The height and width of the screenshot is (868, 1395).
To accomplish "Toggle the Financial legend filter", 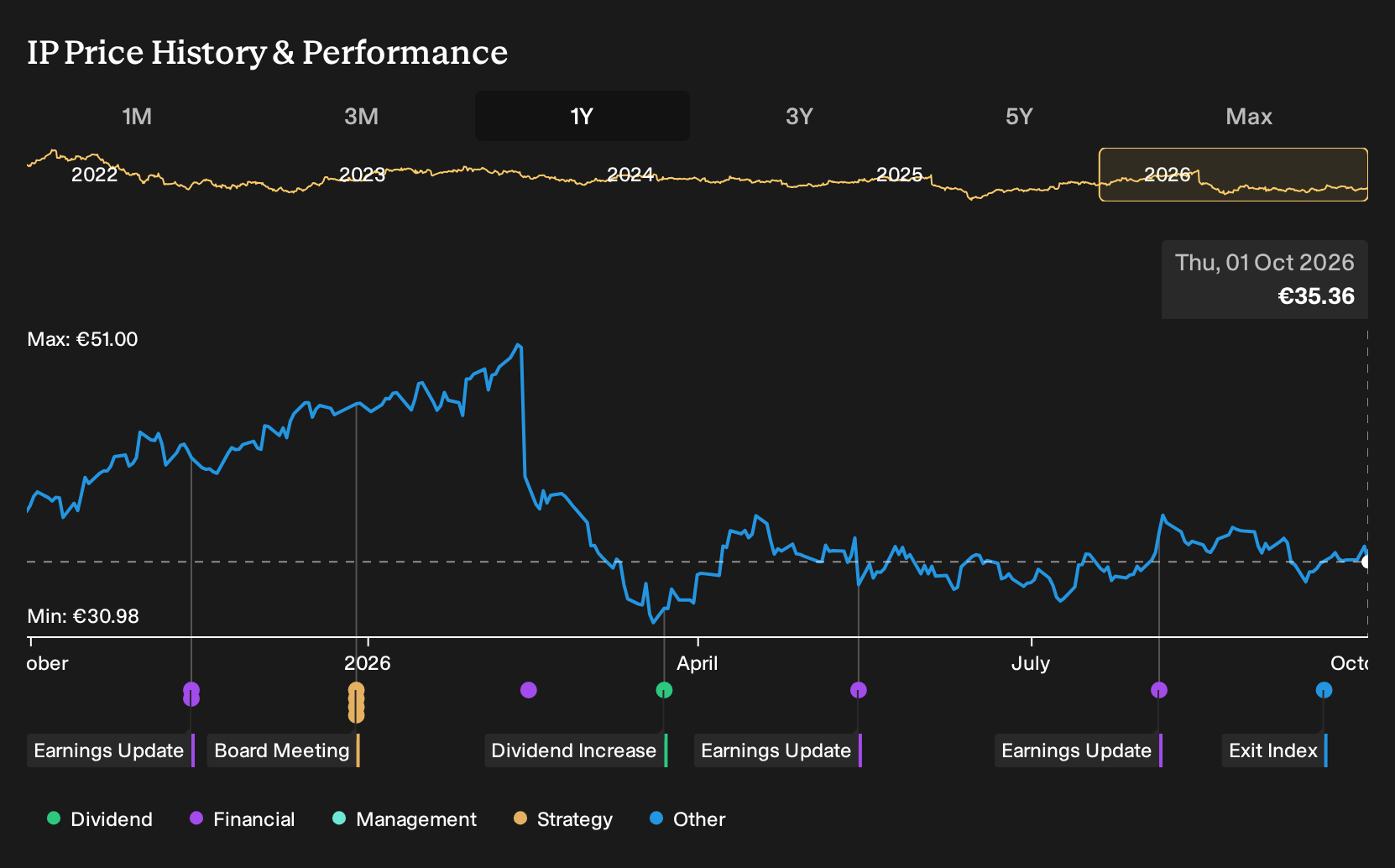I will [x=243, y=819].
